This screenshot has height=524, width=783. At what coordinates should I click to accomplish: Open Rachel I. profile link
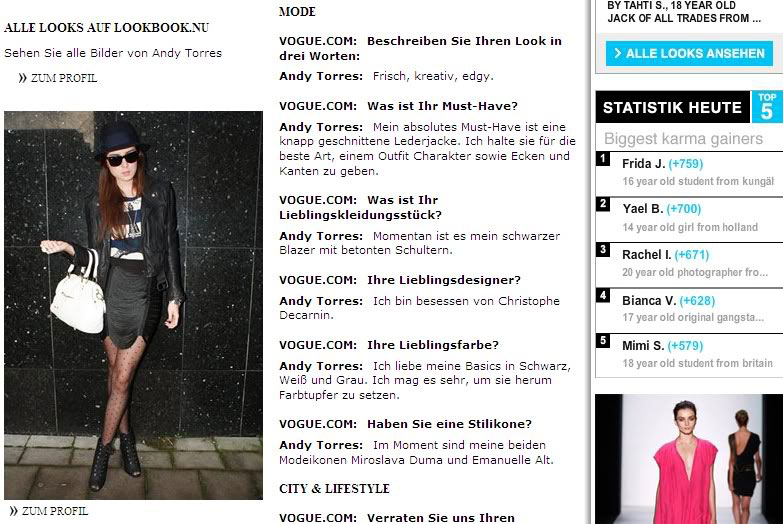tap(646, 255)
